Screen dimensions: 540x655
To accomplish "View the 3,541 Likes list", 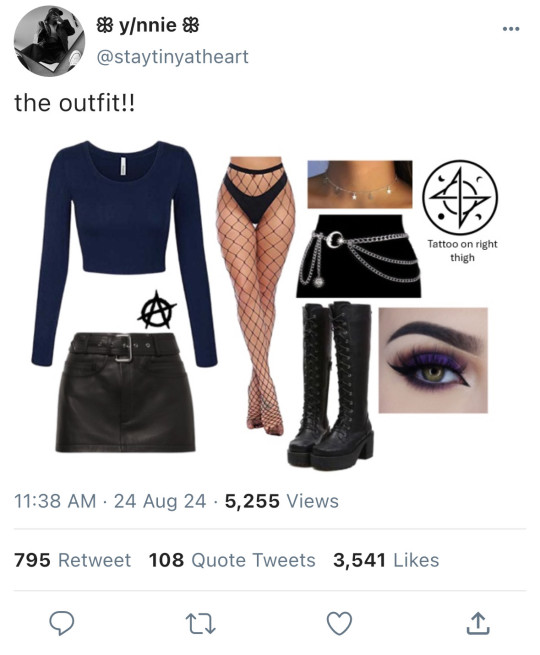I will [386, 560].
